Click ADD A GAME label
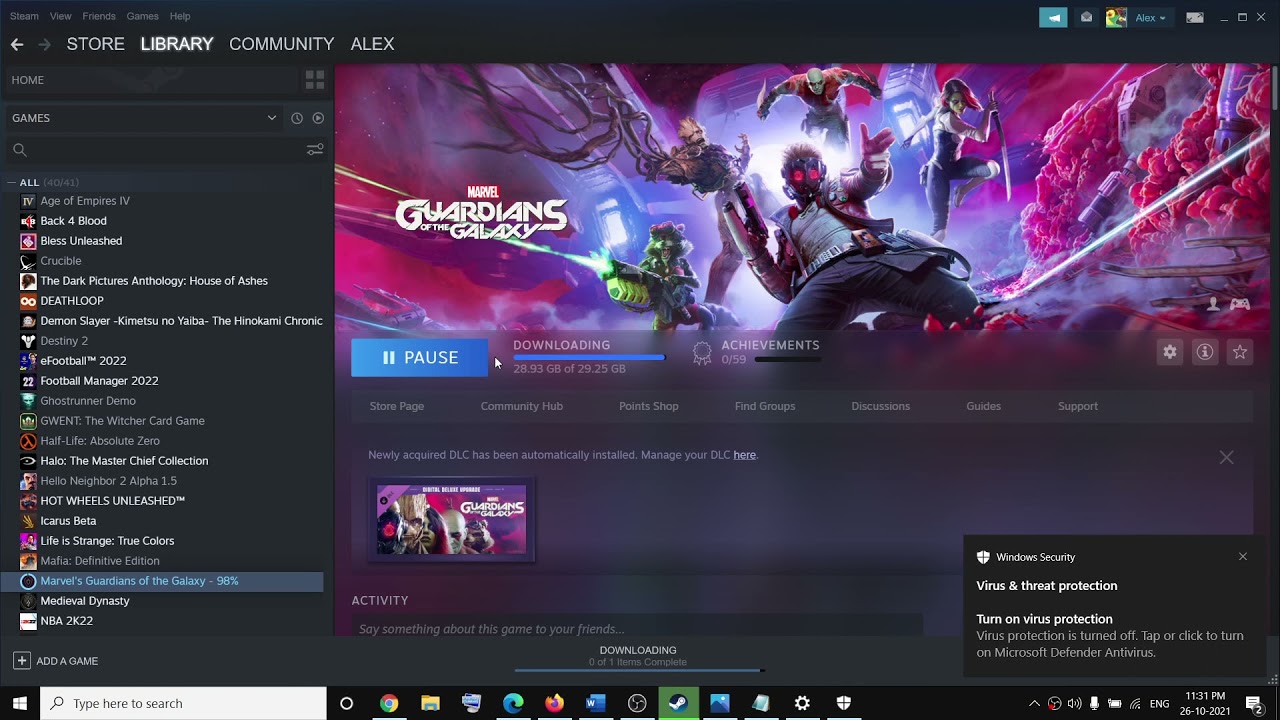1280x720 pixels. tap(67, 661)
